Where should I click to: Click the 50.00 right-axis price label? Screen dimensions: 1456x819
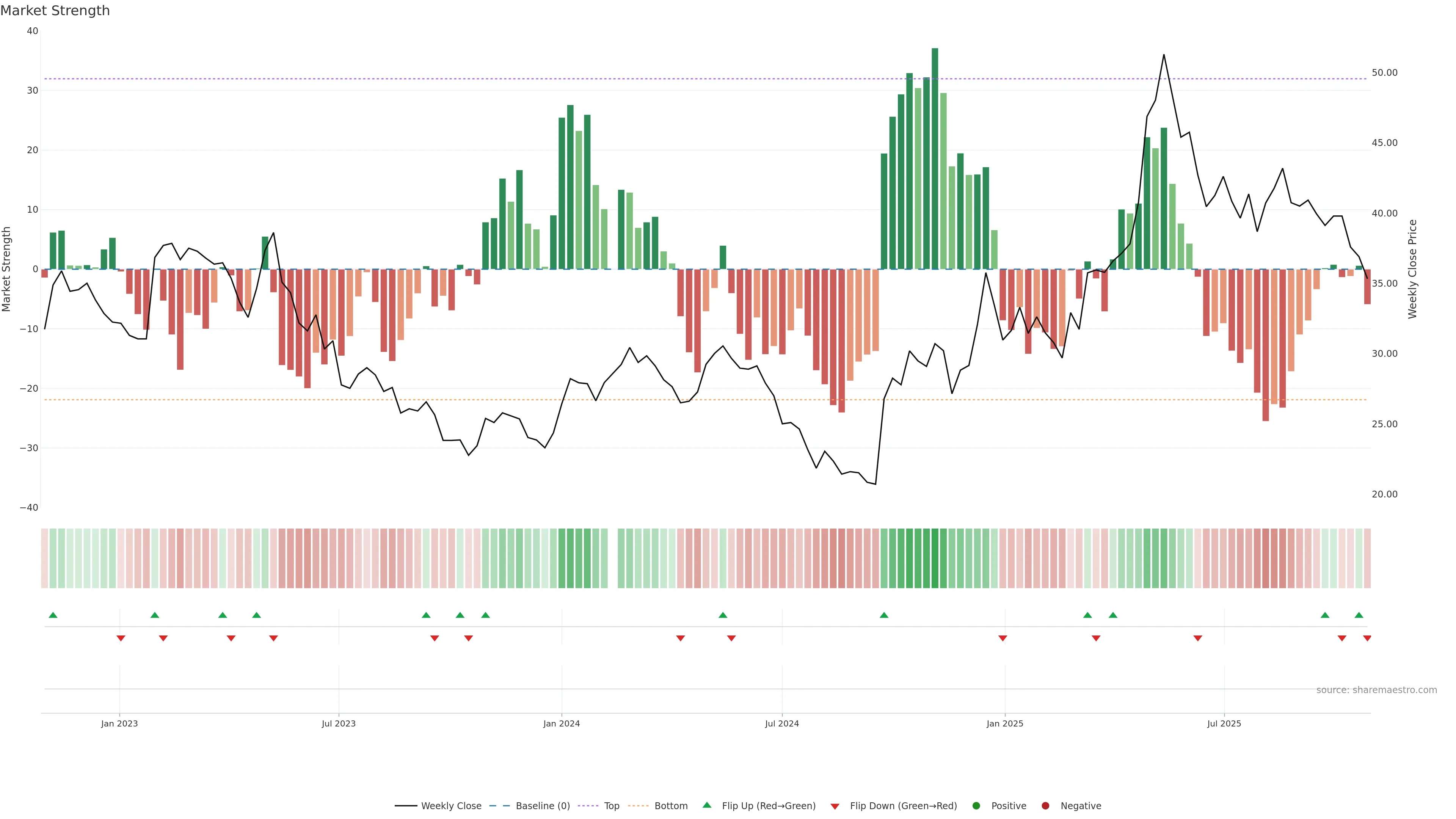(x=1384, y=73)
